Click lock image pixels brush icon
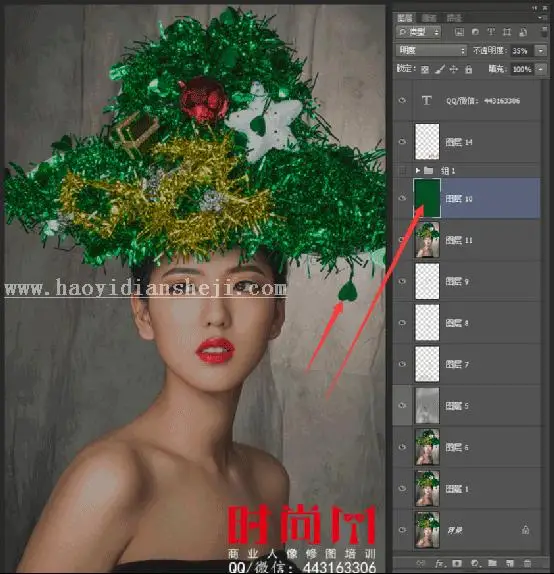Image resolution: width=554 pixels, height=574 pixels. click(439, 69)
